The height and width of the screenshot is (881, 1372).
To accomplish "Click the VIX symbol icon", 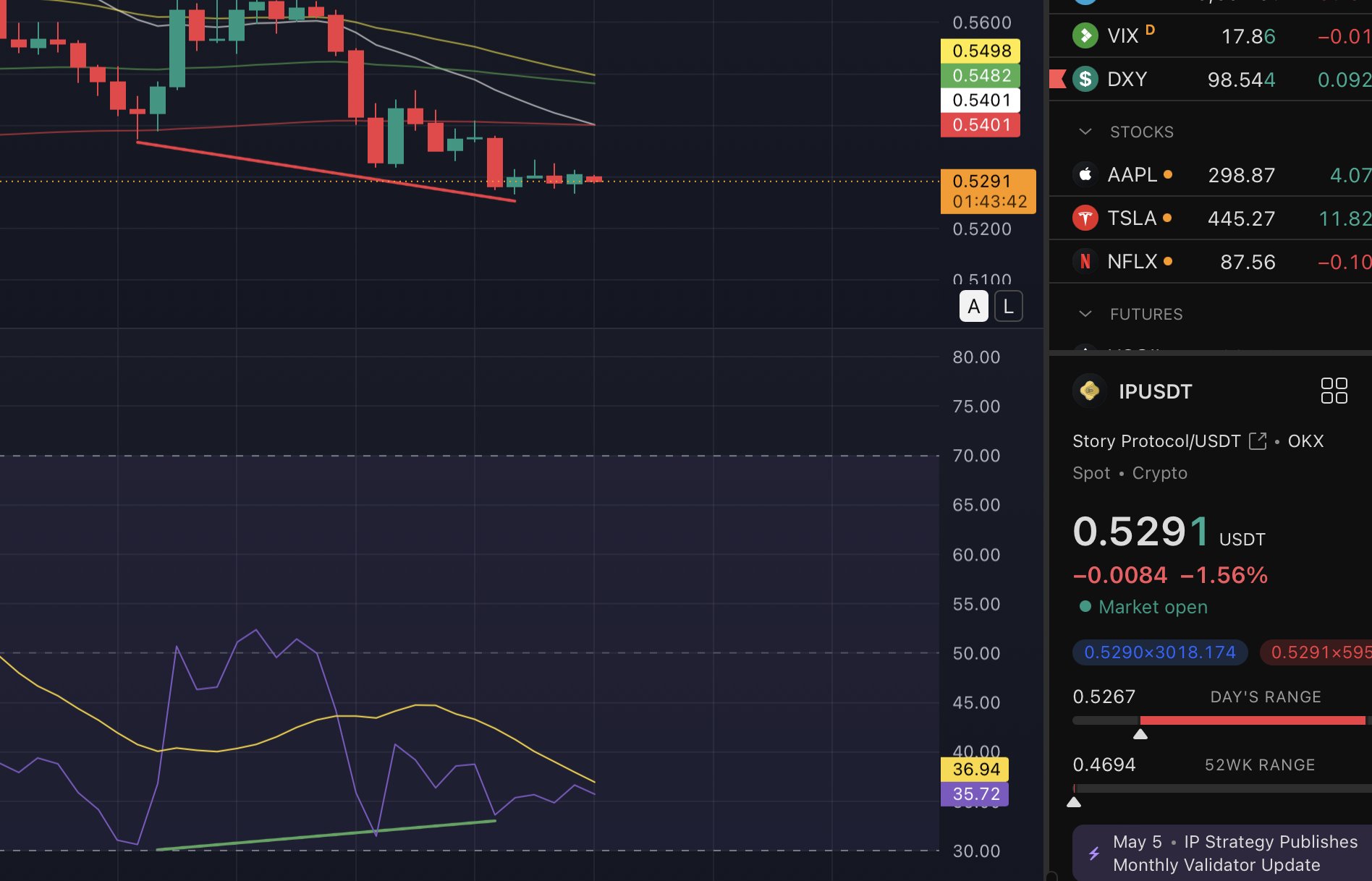I will pyautogui.click(x=1085, y=35).
